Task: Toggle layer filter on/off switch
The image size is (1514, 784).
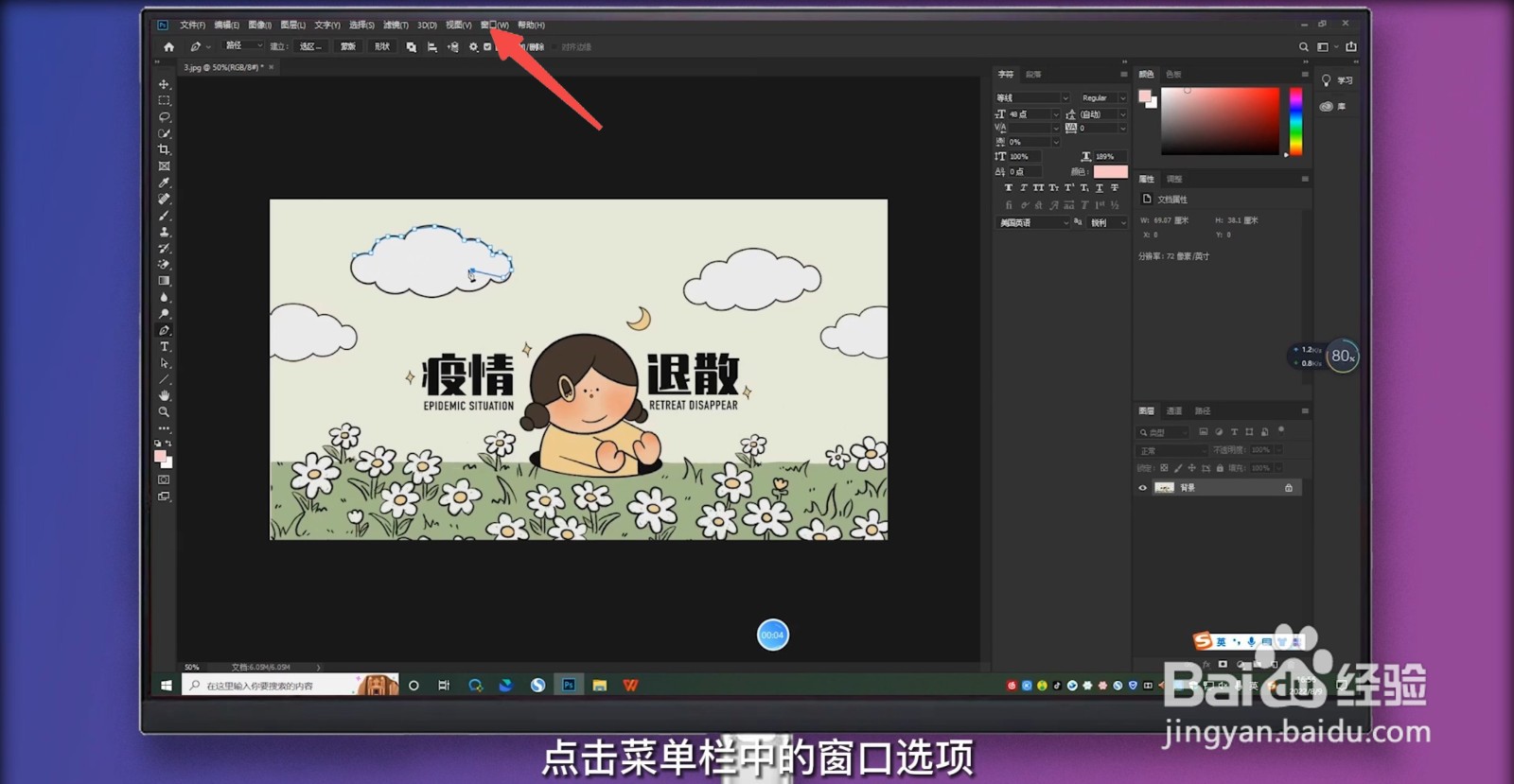Action: (x=1281, y=430)
